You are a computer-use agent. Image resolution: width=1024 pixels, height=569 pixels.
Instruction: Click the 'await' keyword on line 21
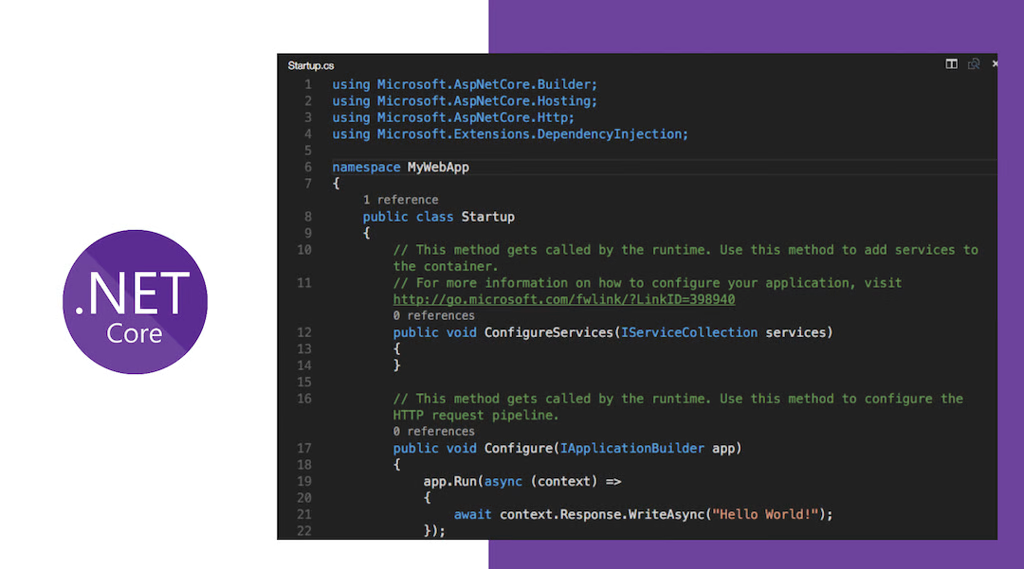pos(472,514)
